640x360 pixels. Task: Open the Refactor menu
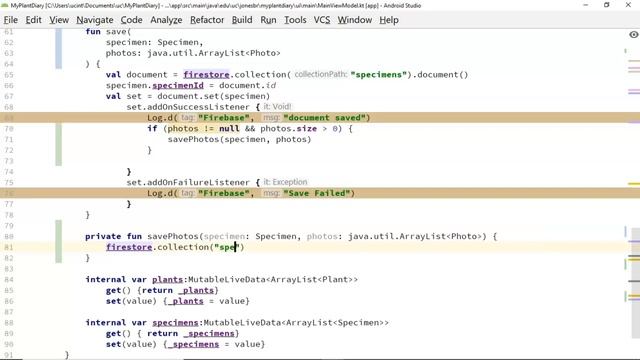click(x=207, y=20)
